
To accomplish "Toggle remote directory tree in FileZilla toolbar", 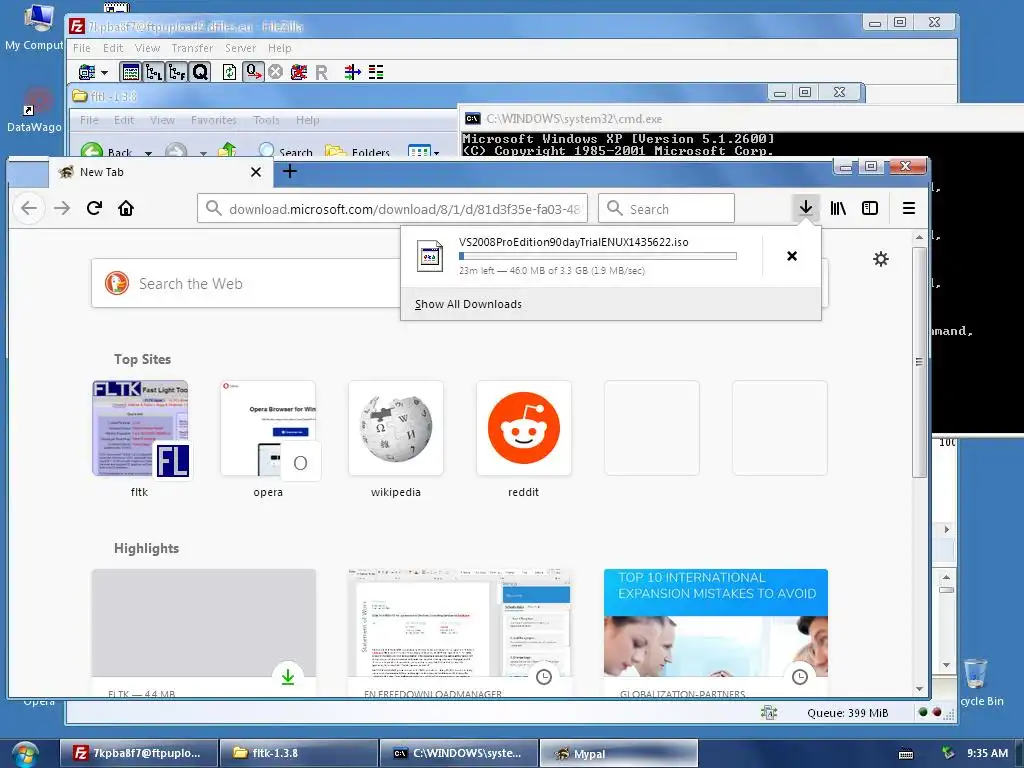I will pyautogui.click(x=177, y=72).
